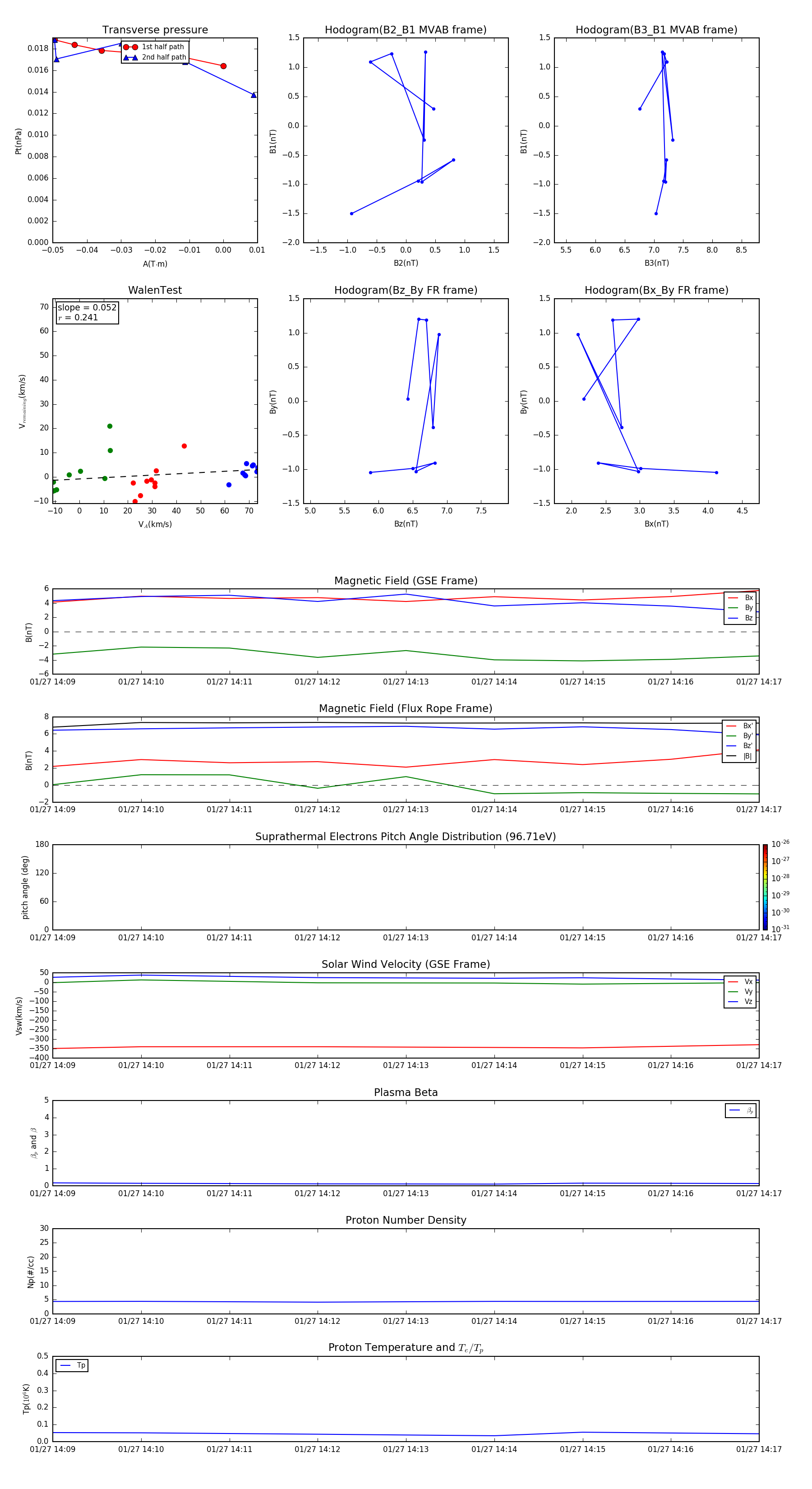Click 'Bx' legend entry in GSE plot
812x1489 pixels.
(x=740, y=598)
